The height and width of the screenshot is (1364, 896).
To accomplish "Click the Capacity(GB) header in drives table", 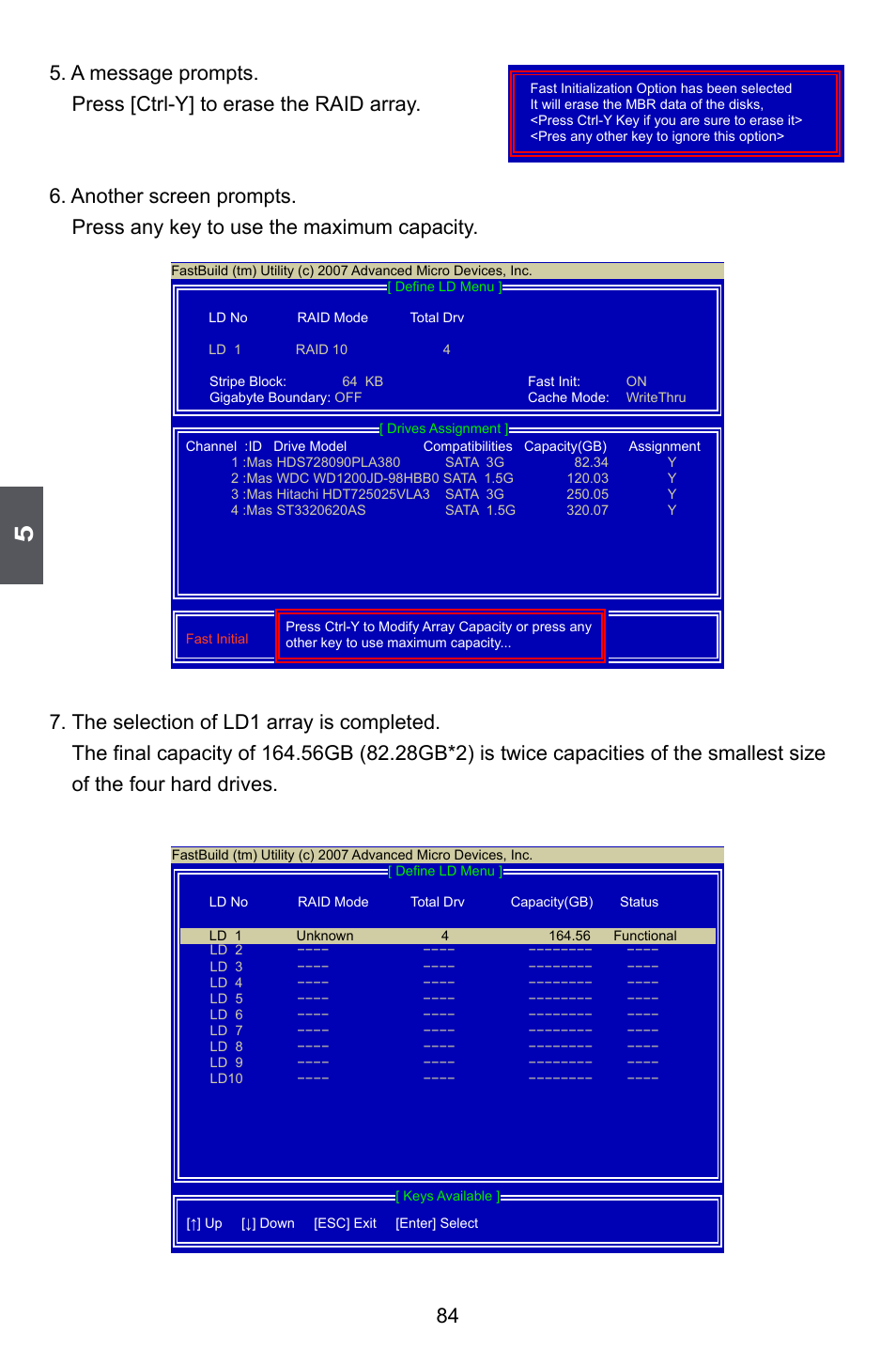I will coord(565,446).
